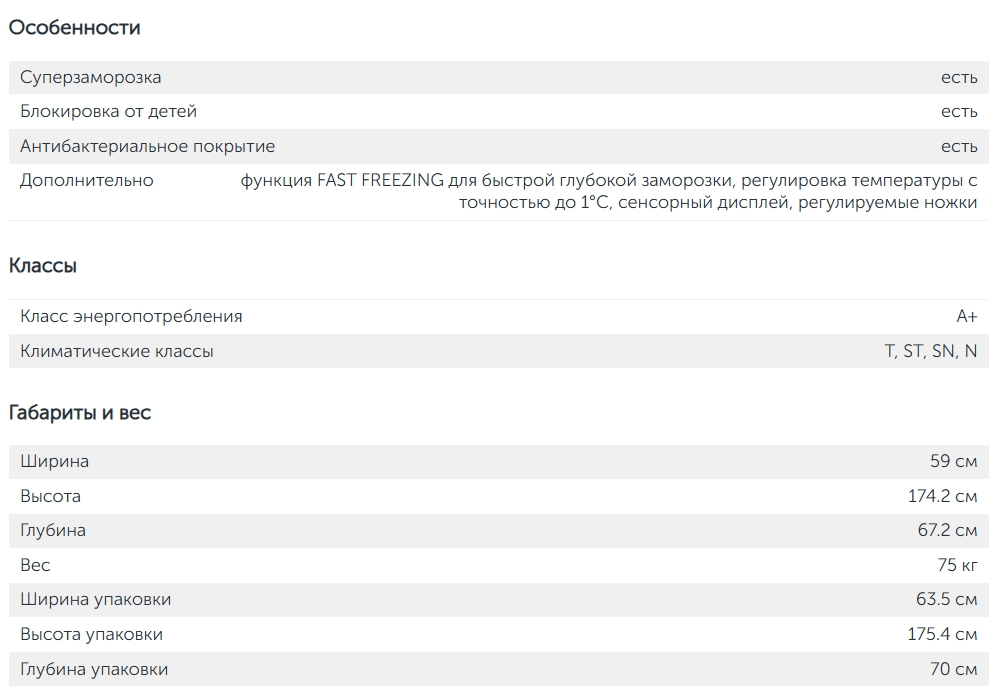This screenshot has height=698, width=992.
Task: Click the "Антибактериальное покрытие" row label
Action: coord(147,146)
